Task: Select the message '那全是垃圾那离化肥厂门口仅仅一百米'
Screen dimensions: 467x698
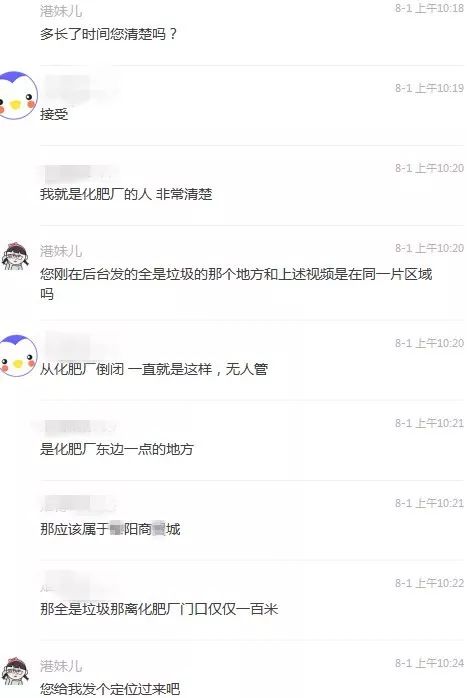Action: coord(159,609)
